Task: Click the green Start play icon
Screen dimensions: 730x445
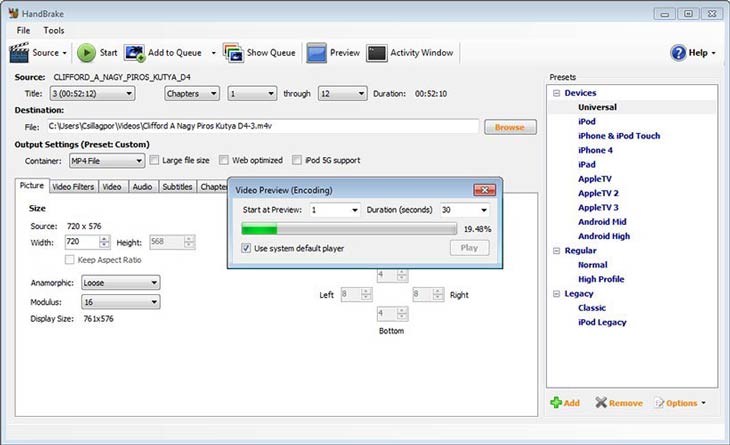Action: 86,53
